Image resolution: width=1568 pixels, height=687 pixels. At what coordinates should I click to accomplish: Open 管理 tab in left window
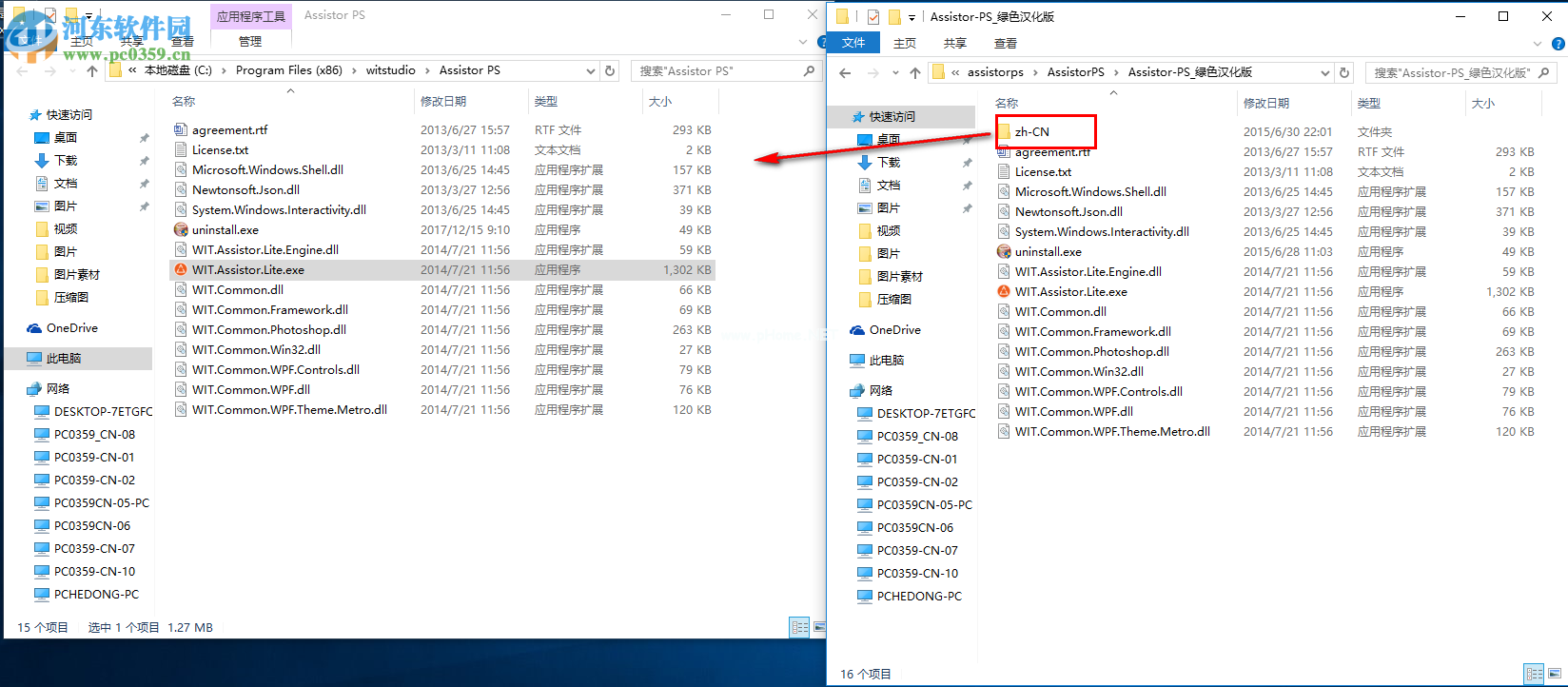250,41
